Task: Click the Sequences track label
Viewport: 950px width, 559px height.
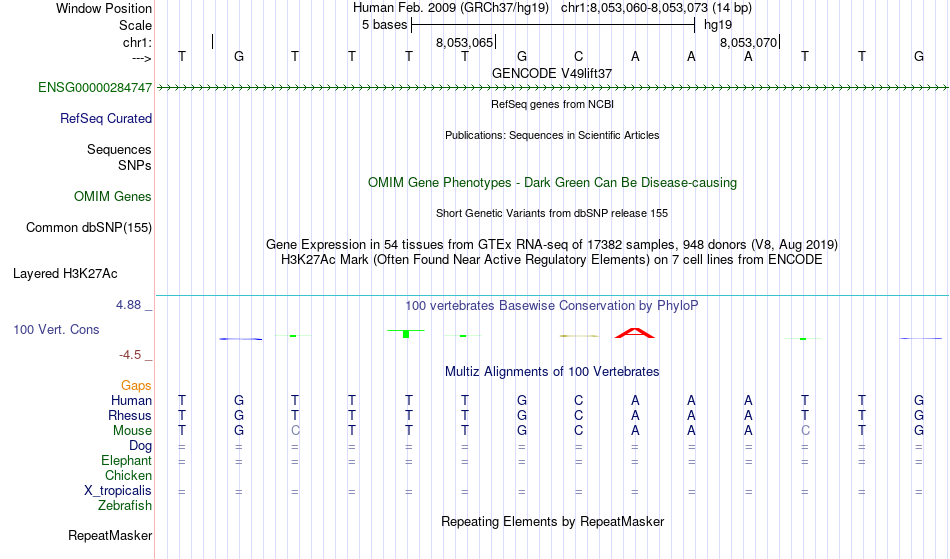Action: (119, 150)
